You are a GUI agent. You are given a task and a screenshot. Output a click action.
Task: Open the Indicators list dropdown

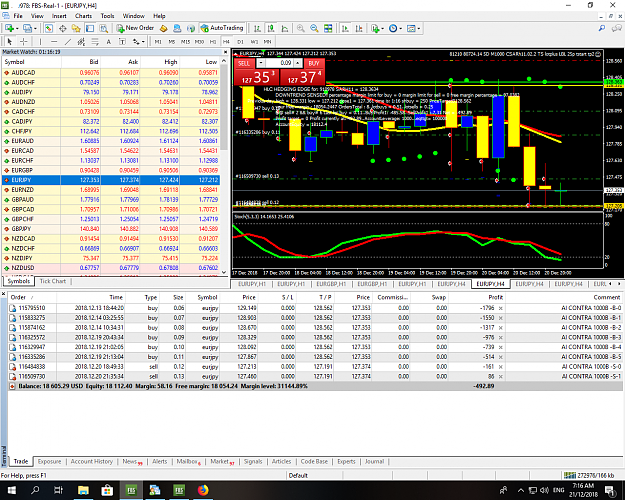(x=377, y=28)
